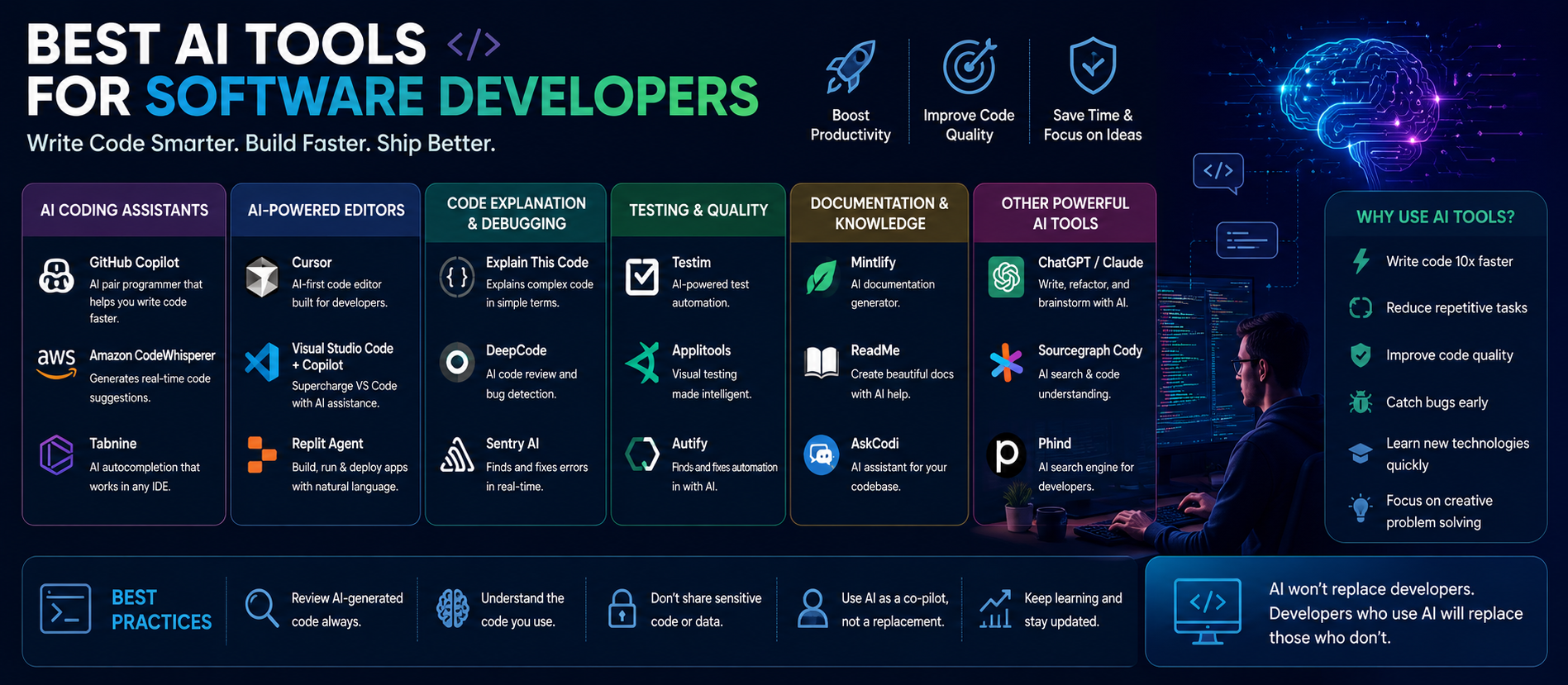Click the growth chart icon for Keep learning
Screen dimensions: 1568x685
[x=995, y=609]
